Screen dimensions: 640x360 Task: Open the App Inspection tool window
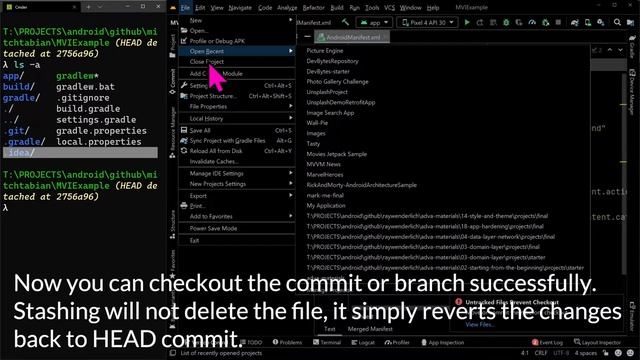[442, 342]
